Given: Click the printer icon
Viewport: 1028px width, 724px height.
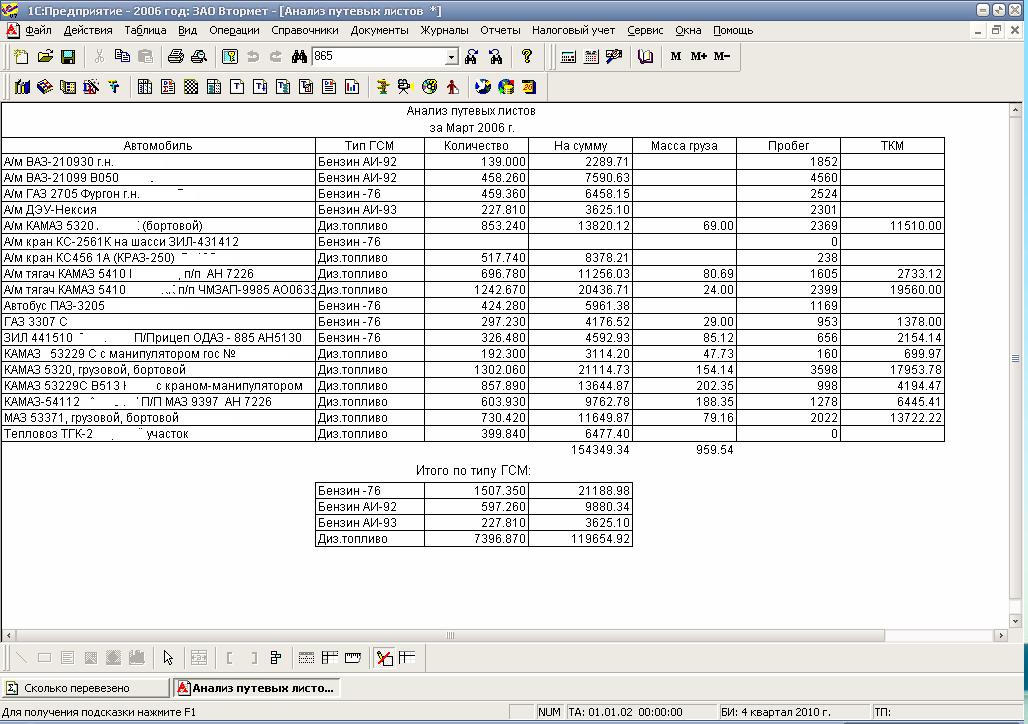Looking at the screenshot, I should [175, 57].
